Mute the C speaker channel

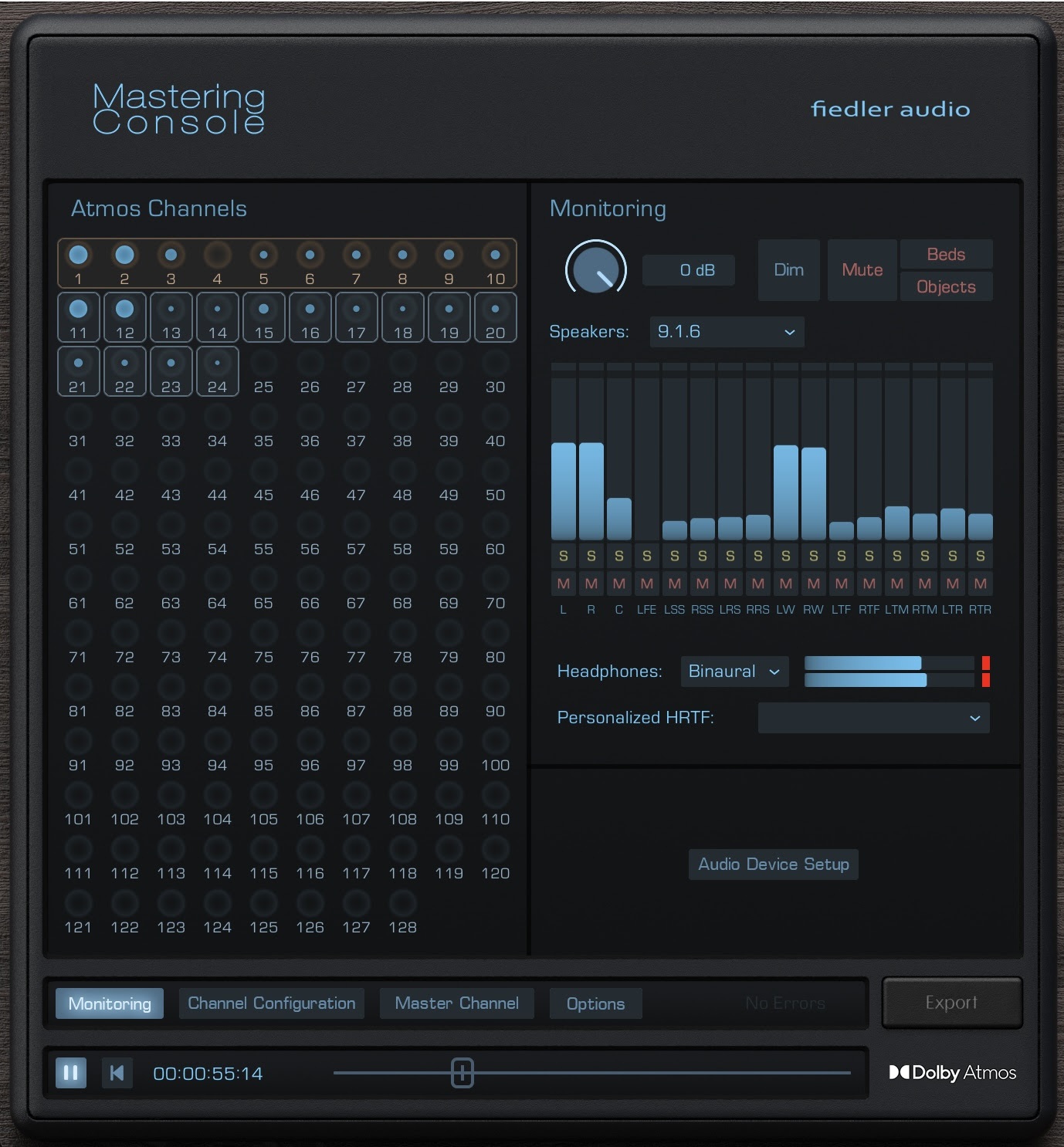618,584
